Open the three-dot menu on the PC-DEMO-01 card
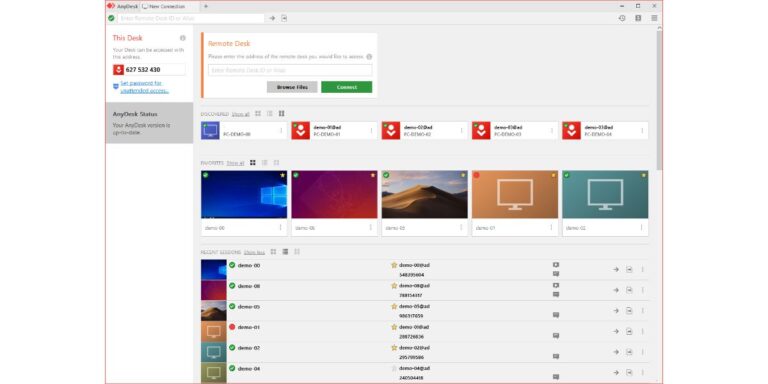The height and width of the screenshot is (384, 768). tap(371, 131)
